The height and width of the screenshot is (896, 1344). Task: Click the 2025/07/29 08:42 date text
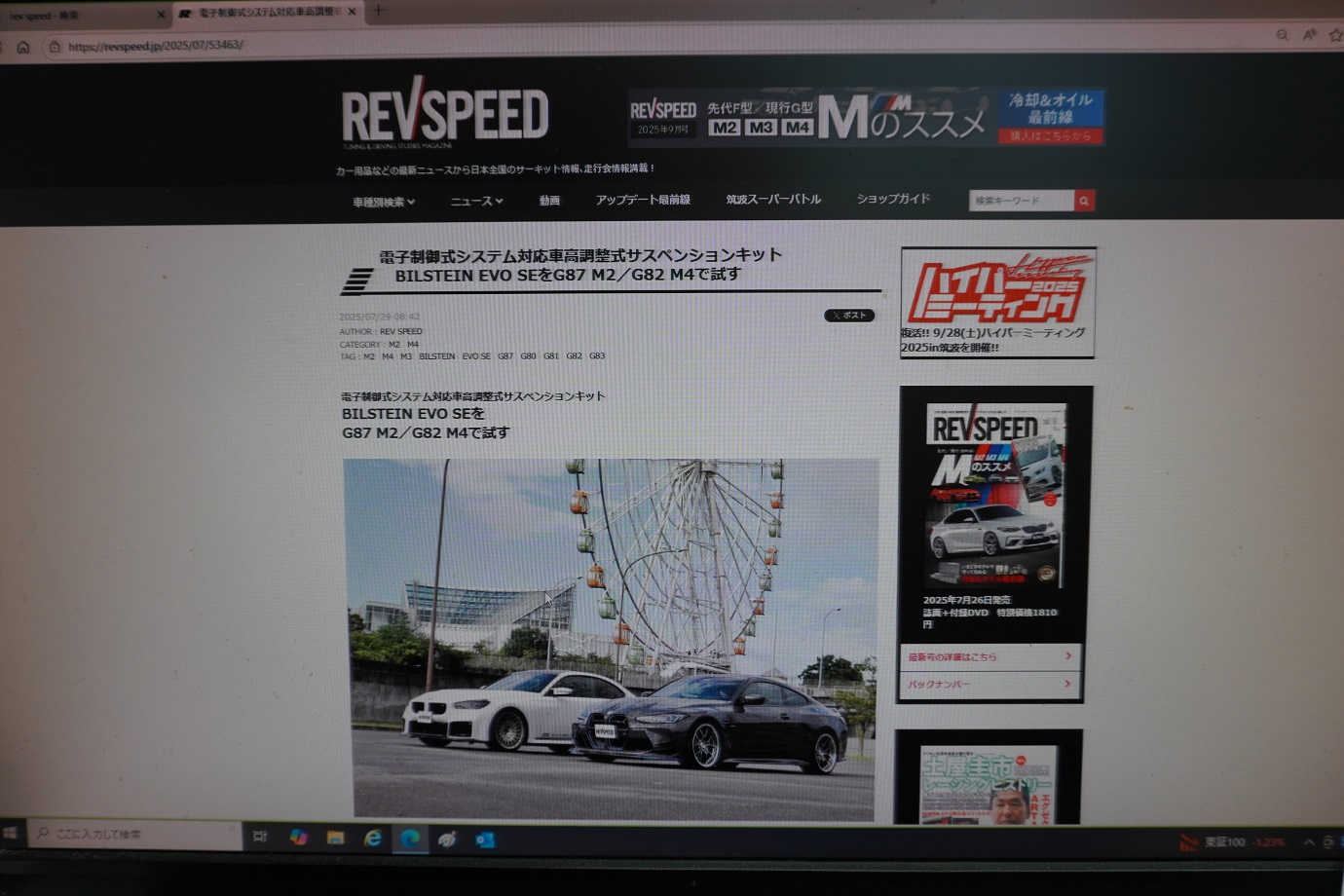[380, 317]
